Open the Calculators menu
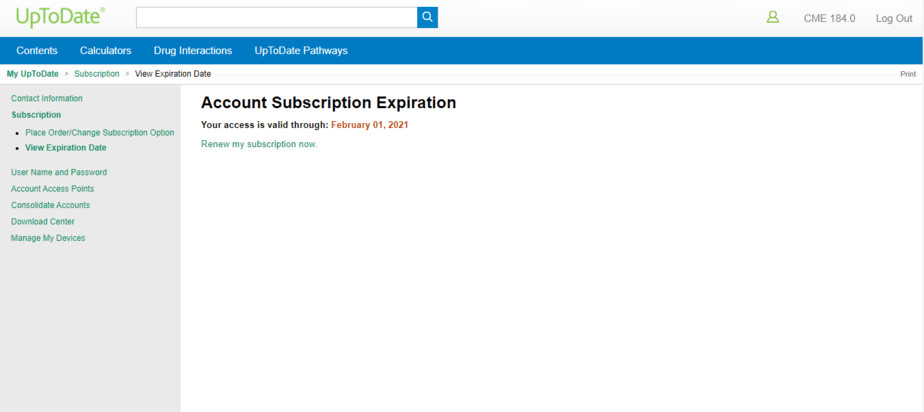 (106, 51)
